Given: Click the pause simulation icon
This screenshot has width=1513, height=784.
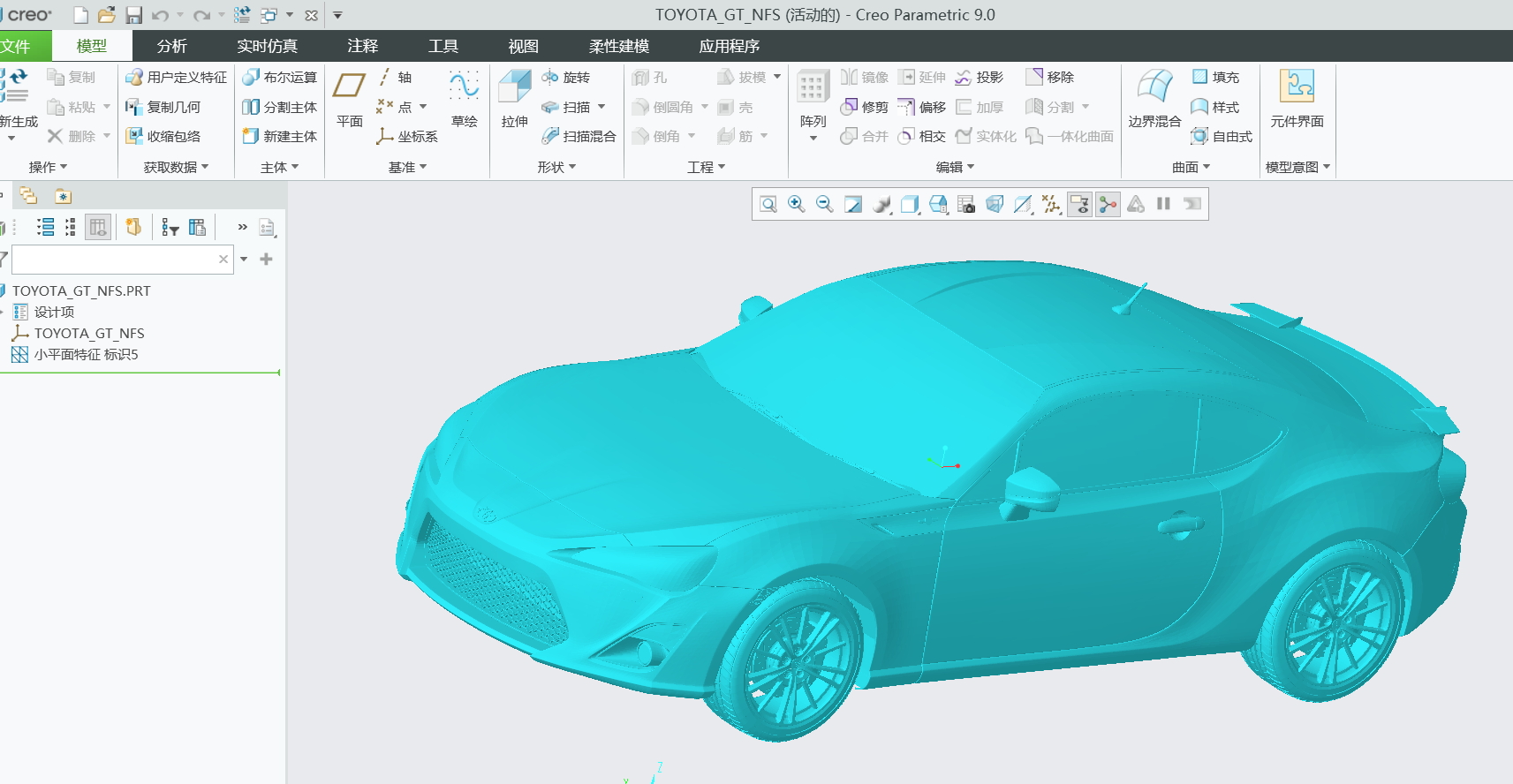Looking at the screenshot, I should pos(1164,205).
